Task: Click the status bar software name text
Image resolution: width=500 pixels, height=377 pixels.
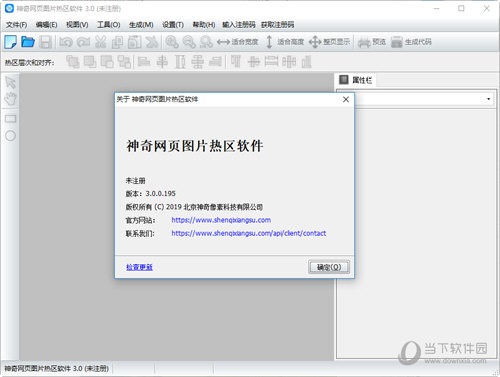Action: coord(57,368)
